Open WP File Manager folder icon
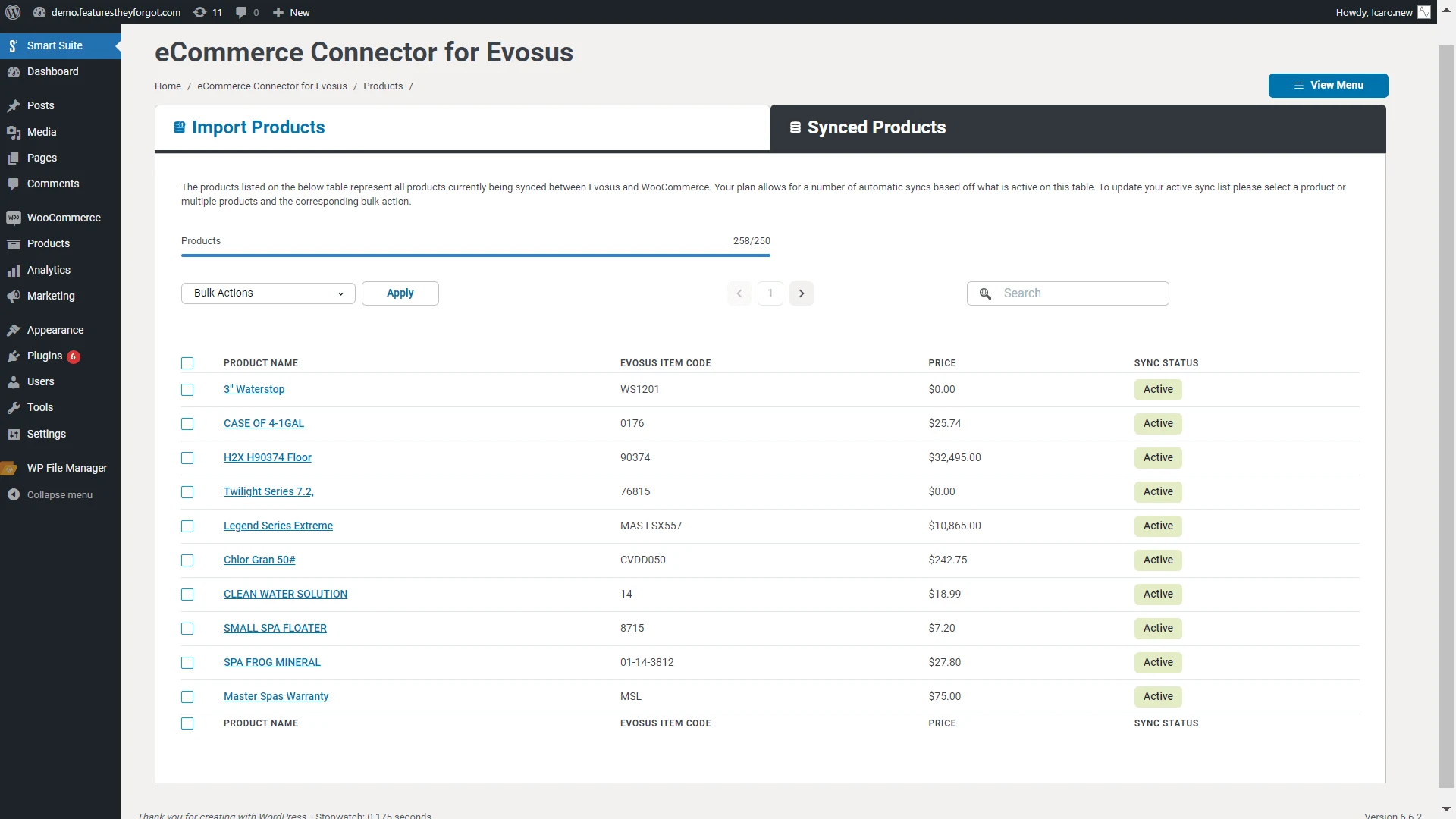The height and width of the screenshot is (819, 1456). (11, 468)
